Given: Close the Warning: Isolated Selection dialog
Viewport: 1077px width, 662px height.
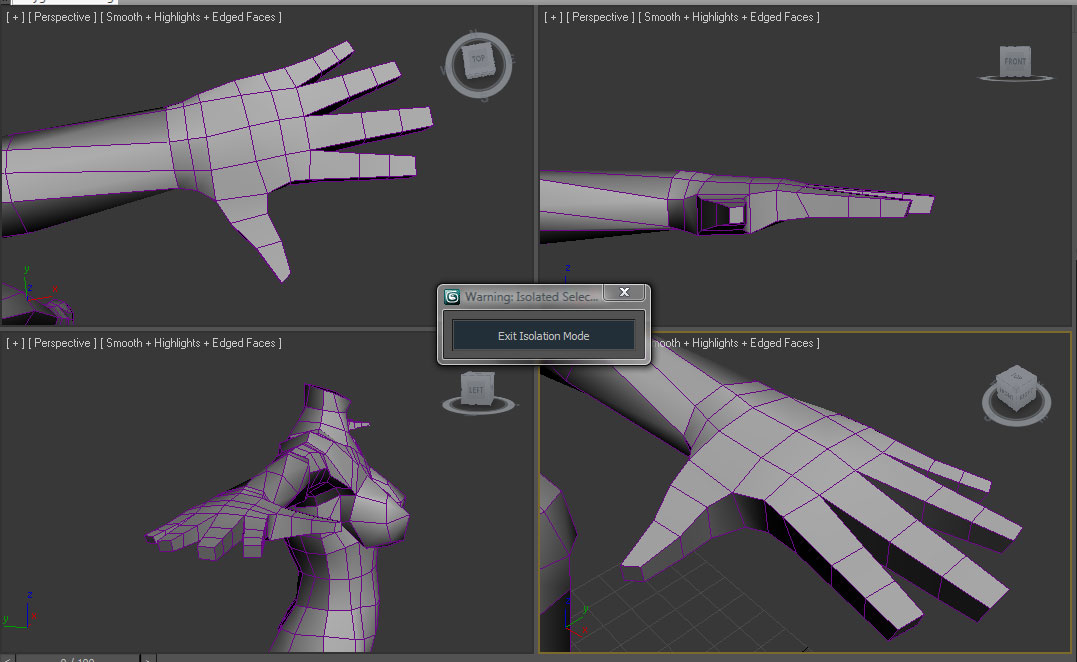Looking at the screenshot, I should point(624,292).
